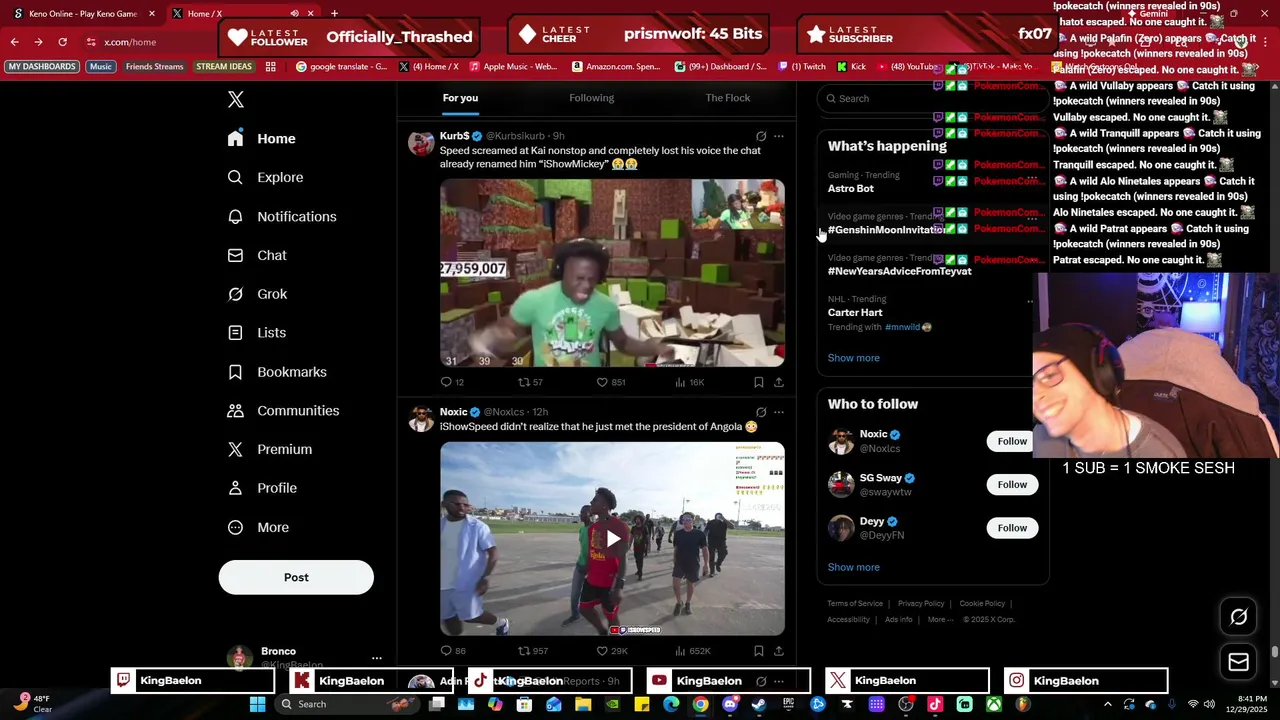Switch to the Following tab
The image size is (1280, 720).
[x=592, y=98]
